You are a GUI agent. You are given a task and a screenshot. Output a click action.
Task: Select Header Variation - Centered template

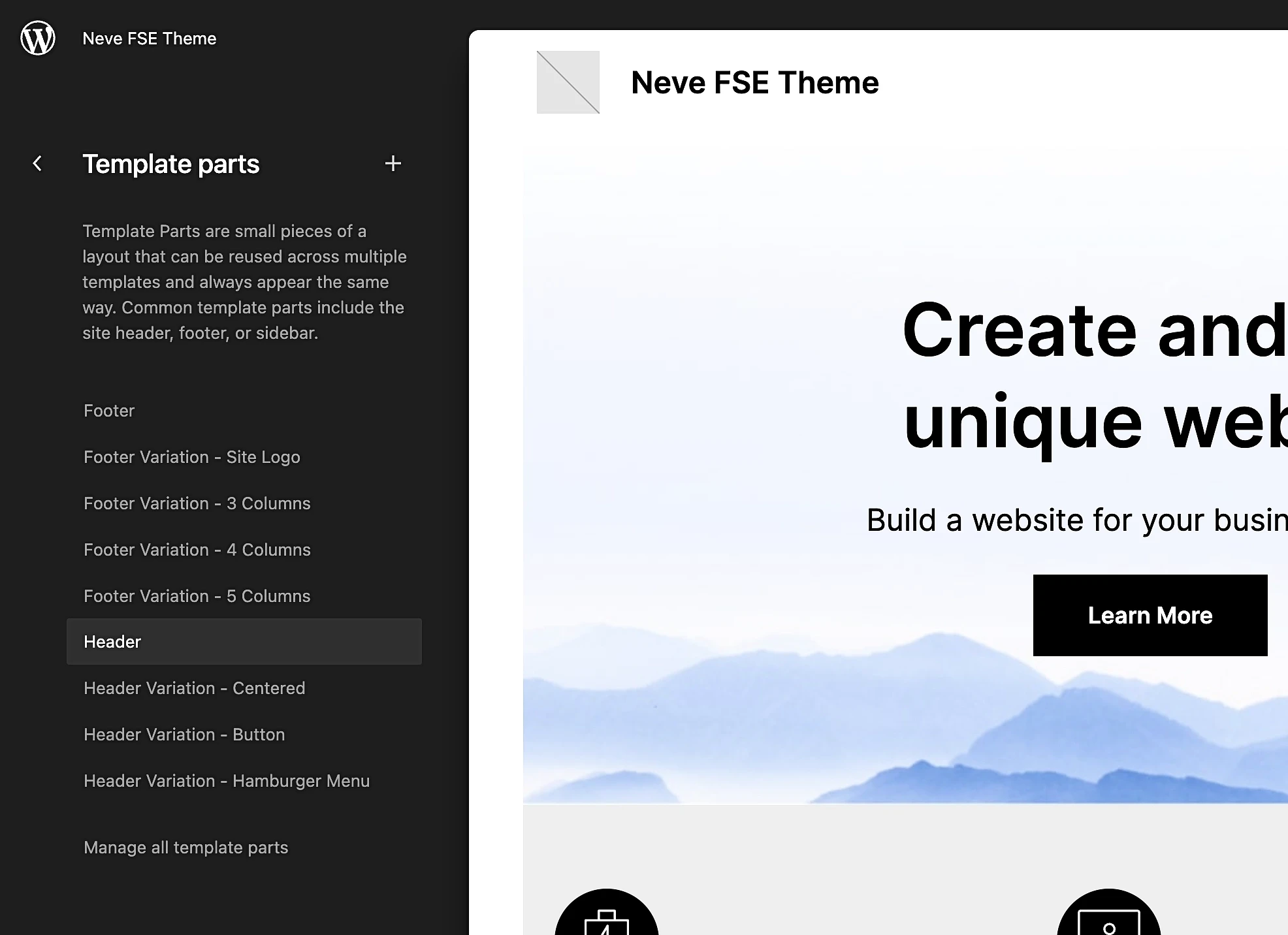[x=193, y=687]
